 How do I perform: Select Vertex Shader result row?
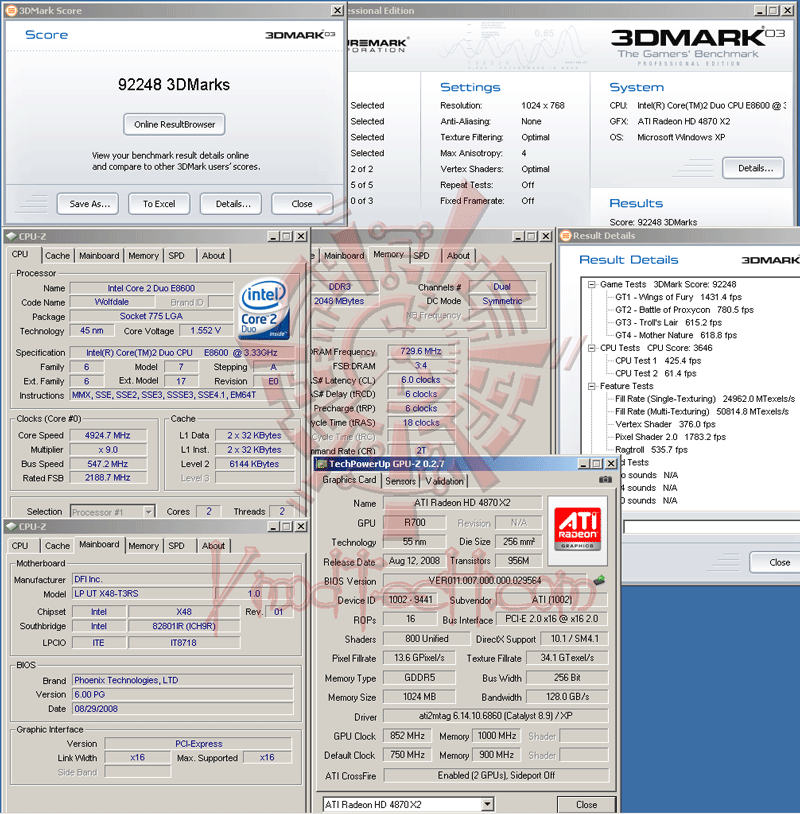(665, 425)
